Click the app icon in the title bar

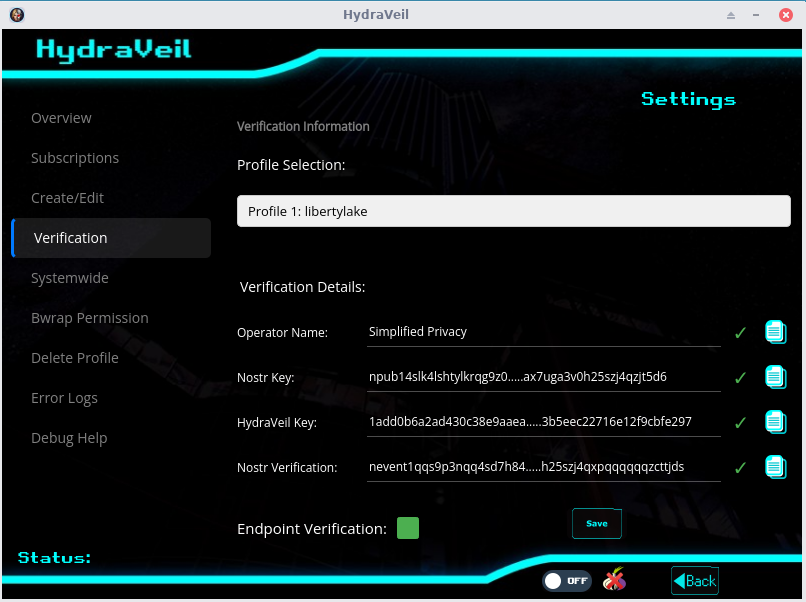pos(17,15)
